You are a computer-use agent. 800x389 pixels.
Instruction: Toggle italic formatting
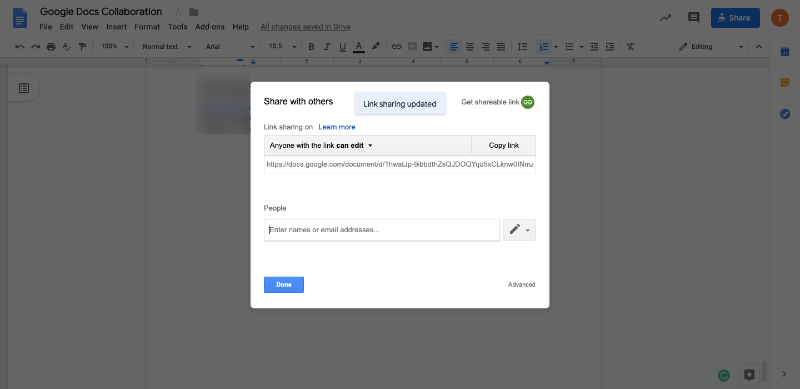tap(327, 46)
